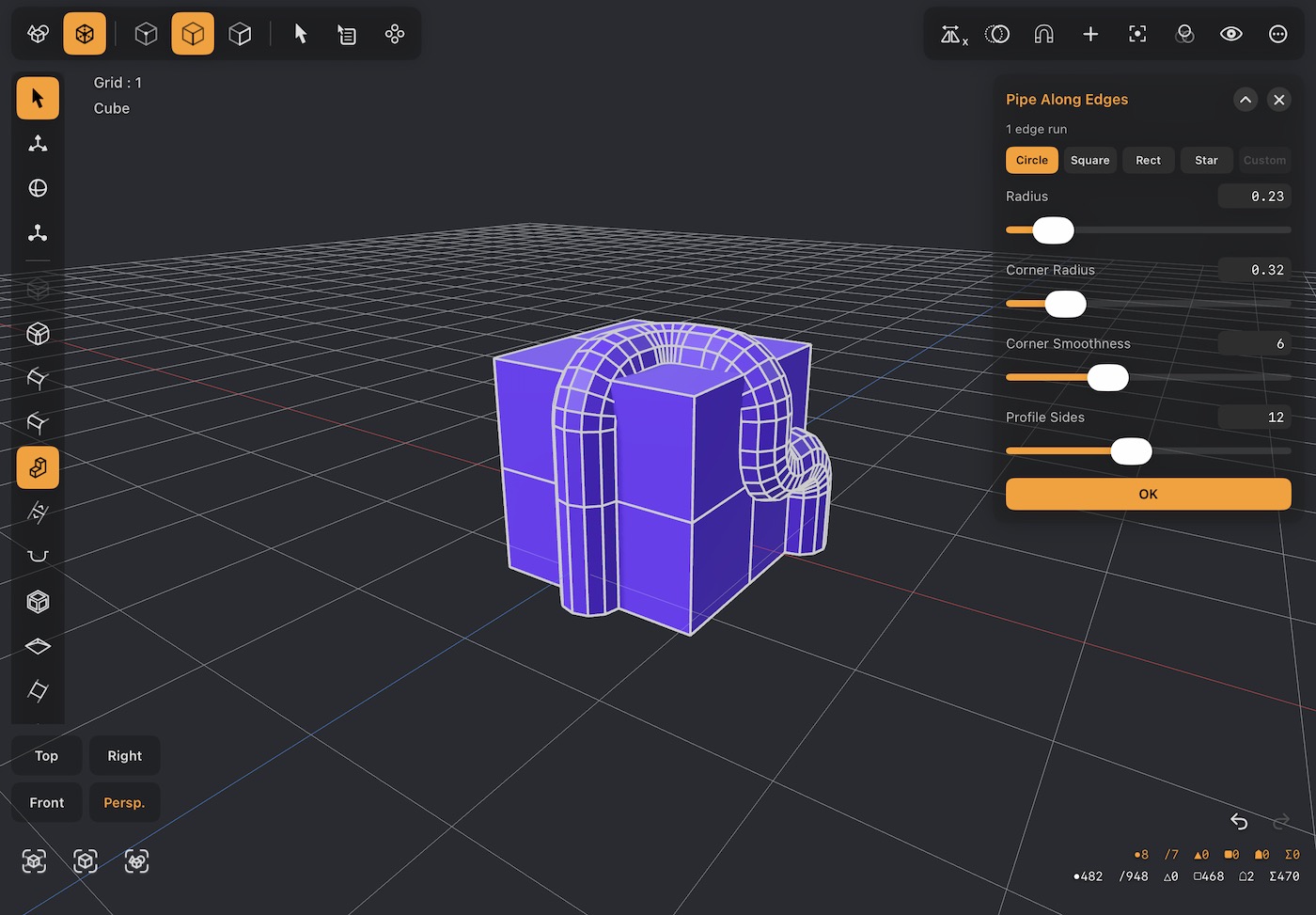
Task: Confirm the pipe with the OK button
Action: 1149,495
